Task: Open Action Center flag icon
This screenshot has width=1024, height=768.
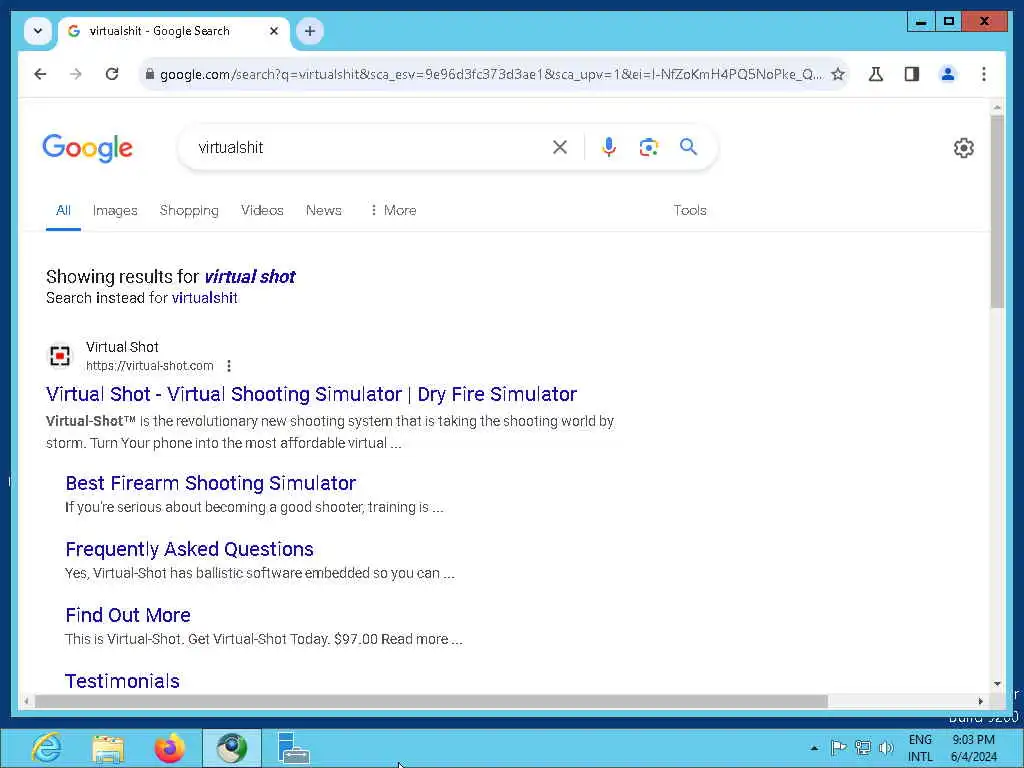Action: pyautogui.click(x=839, y=748)
